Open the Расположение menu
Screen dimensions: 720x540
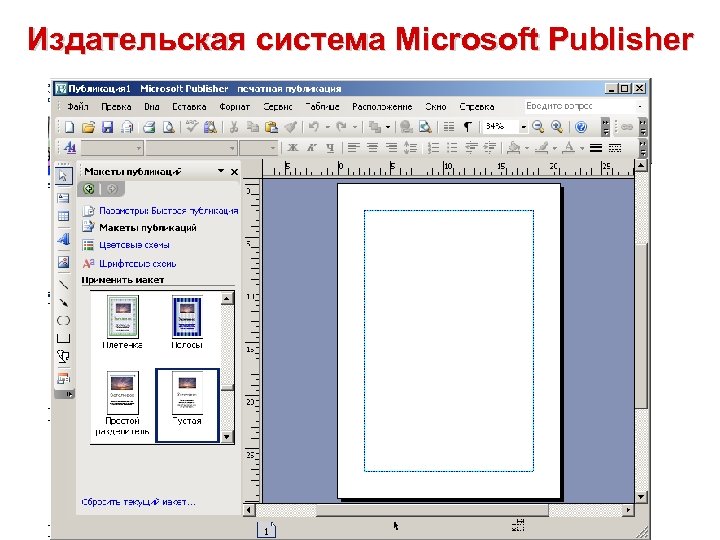point(382,107)
